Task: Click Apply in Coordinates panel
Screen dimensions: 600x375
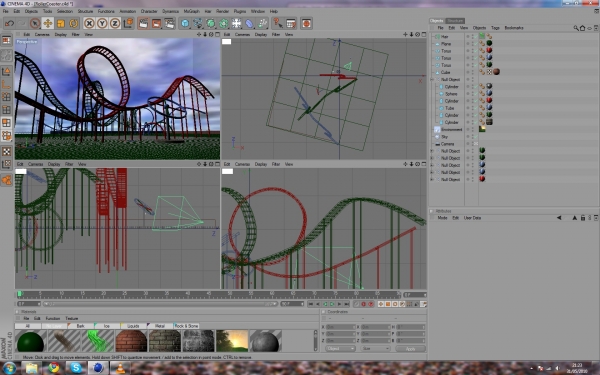Action: point(411,349)
